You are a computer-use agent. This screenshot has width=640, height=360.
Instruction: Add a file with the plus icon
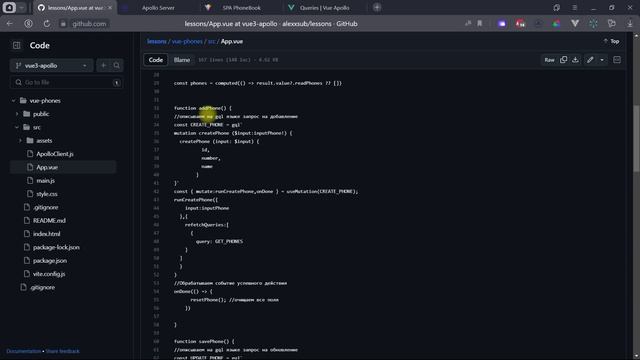coord(103,65)
